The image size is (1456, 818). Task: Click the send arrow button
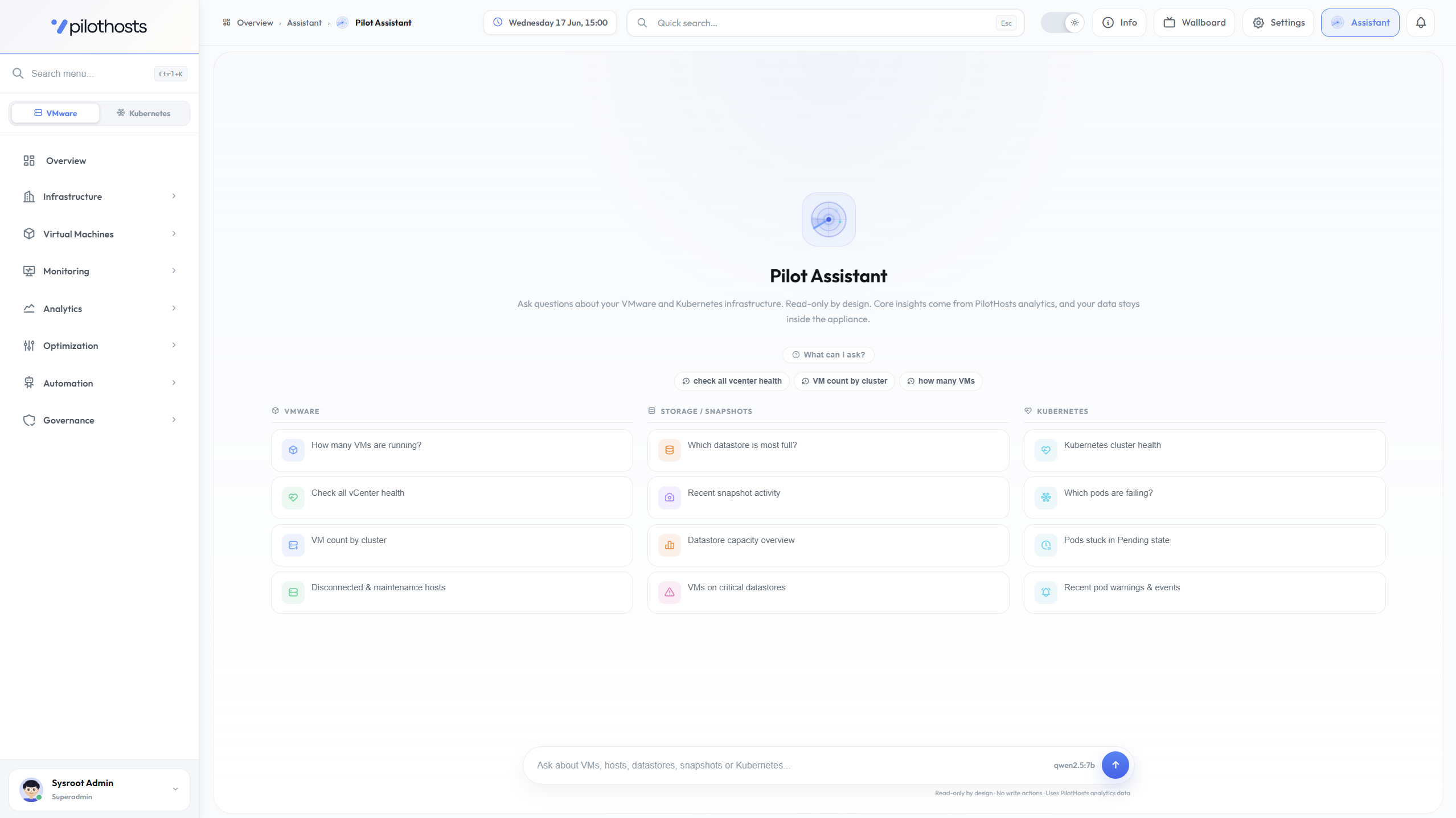coord(1115,765)
